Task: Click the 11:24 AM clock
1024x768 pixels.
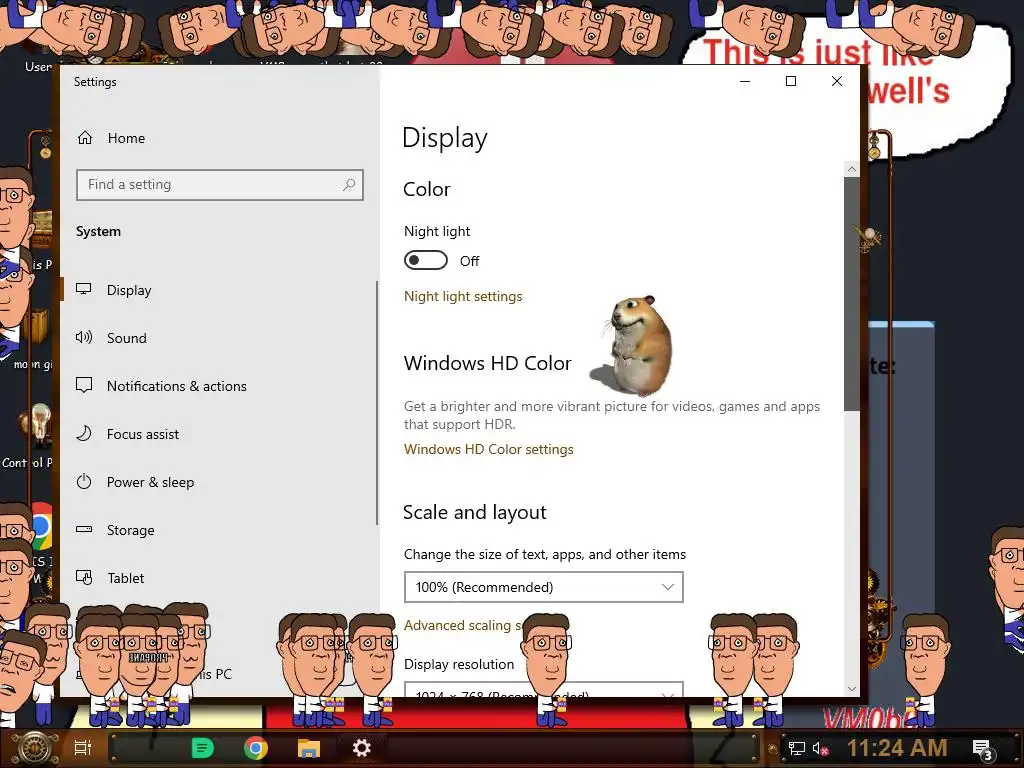Action: point(897,748)
